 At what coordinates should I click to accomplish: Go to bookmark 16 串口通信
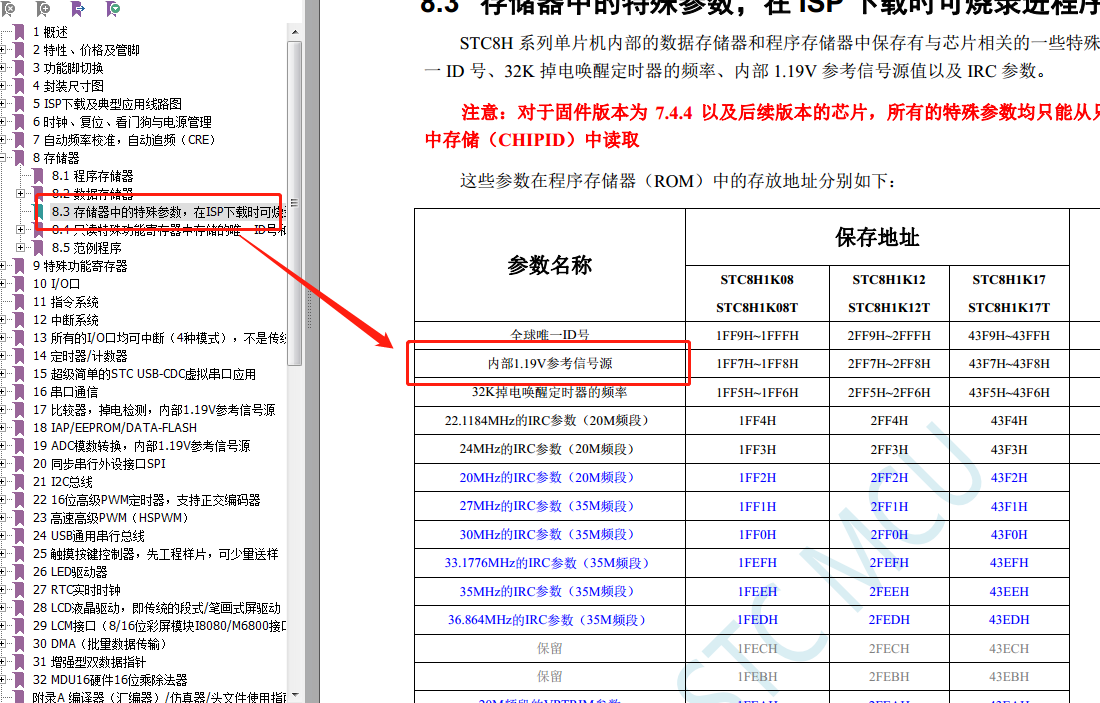tap(65, 391)
